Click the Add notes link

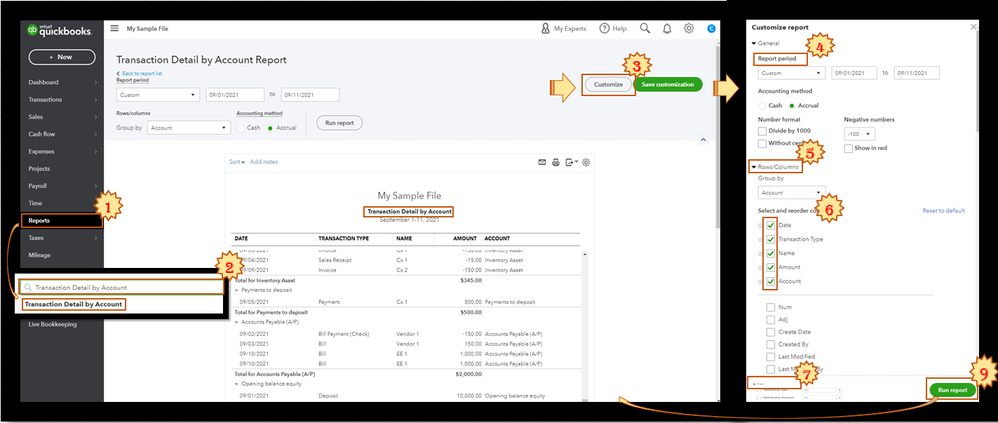click(x=264, y=162)
